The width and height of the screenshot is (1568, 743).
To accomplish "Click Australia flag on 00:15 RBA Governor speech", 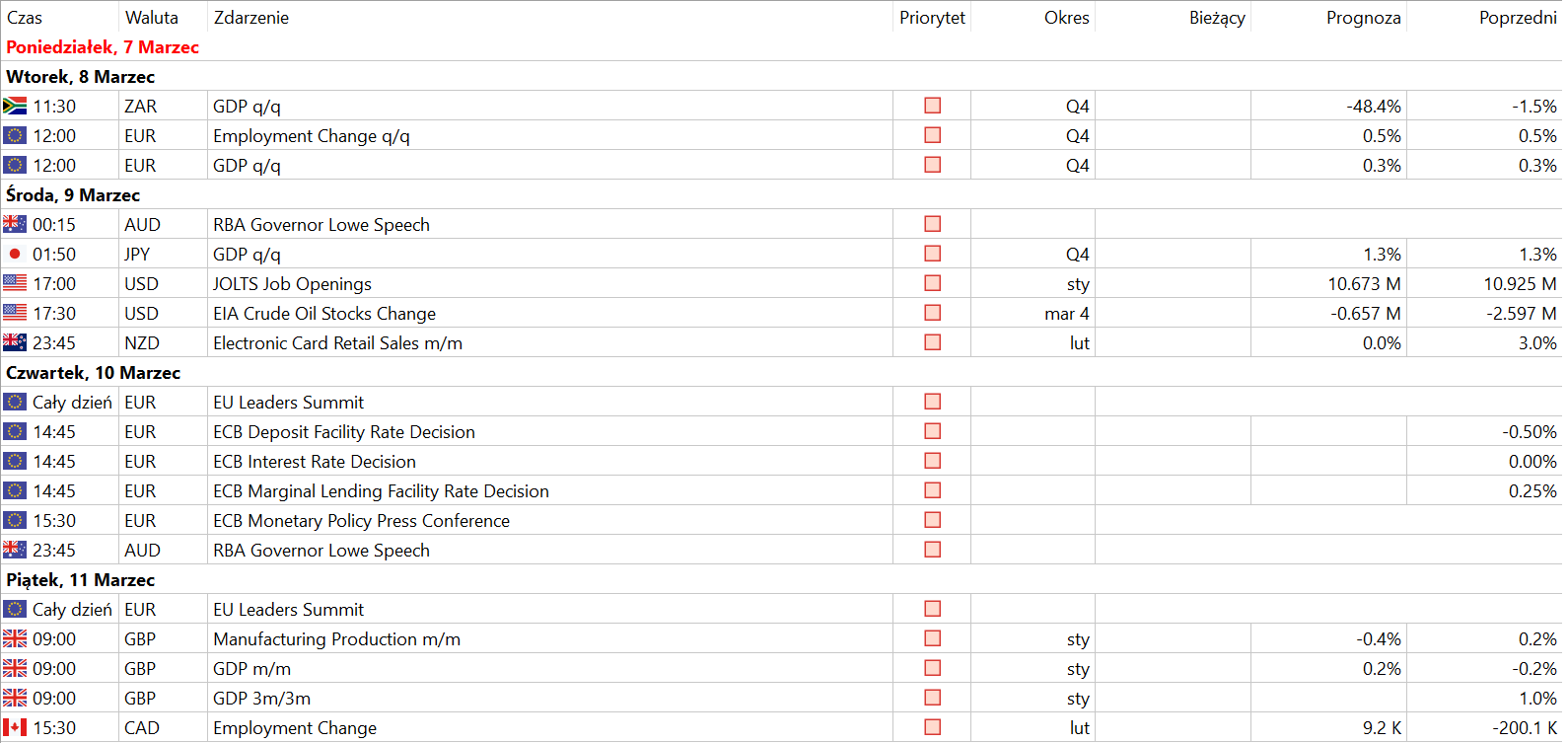I will tap(15, 224).
